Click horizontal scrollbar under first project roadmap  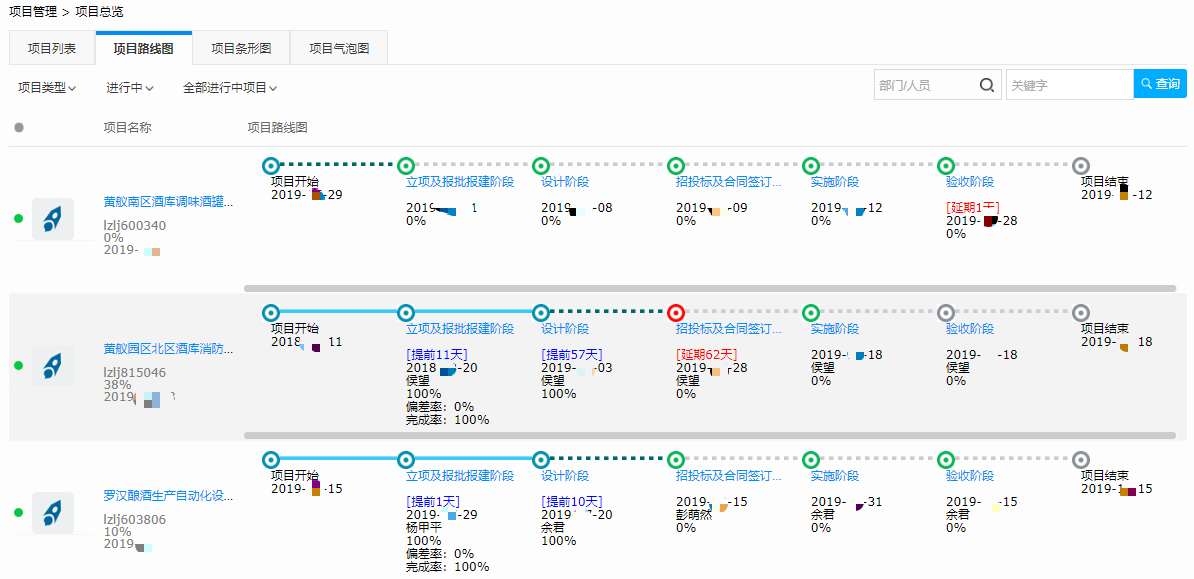[709, 288]
